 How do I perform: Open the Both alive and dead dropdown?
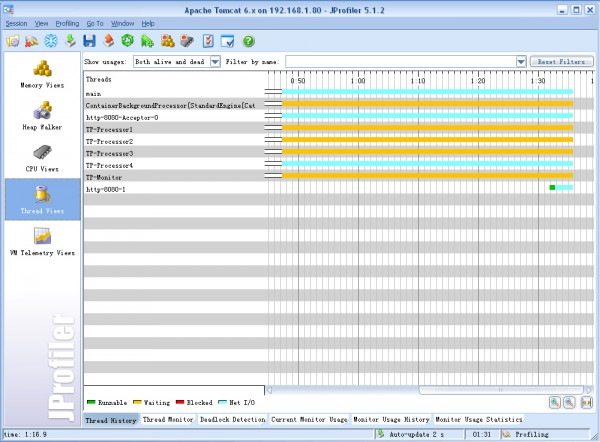click(x=177, y=62)
